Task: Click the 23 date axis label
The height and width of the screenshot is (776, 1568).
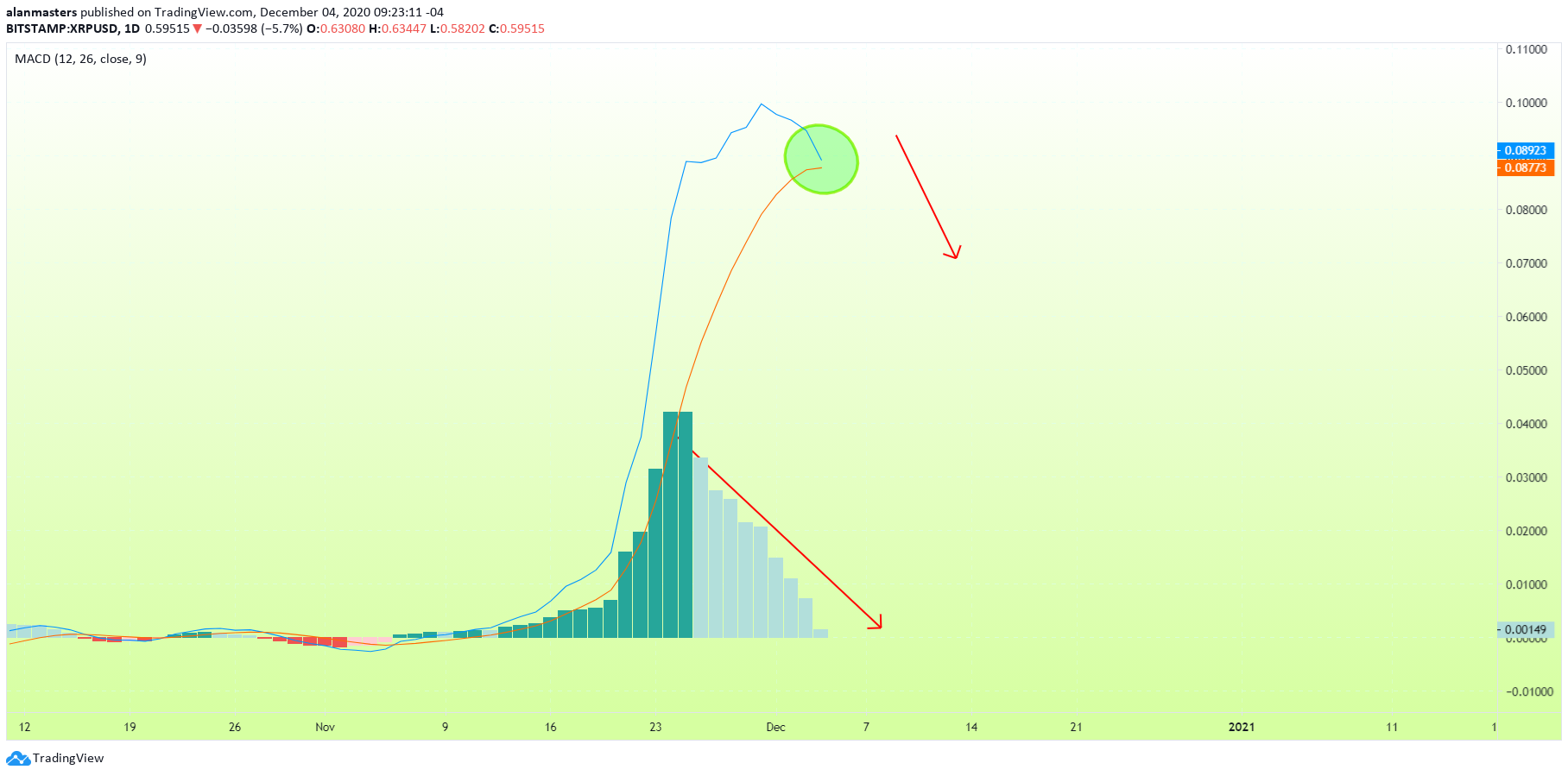Action: [655, 727]
